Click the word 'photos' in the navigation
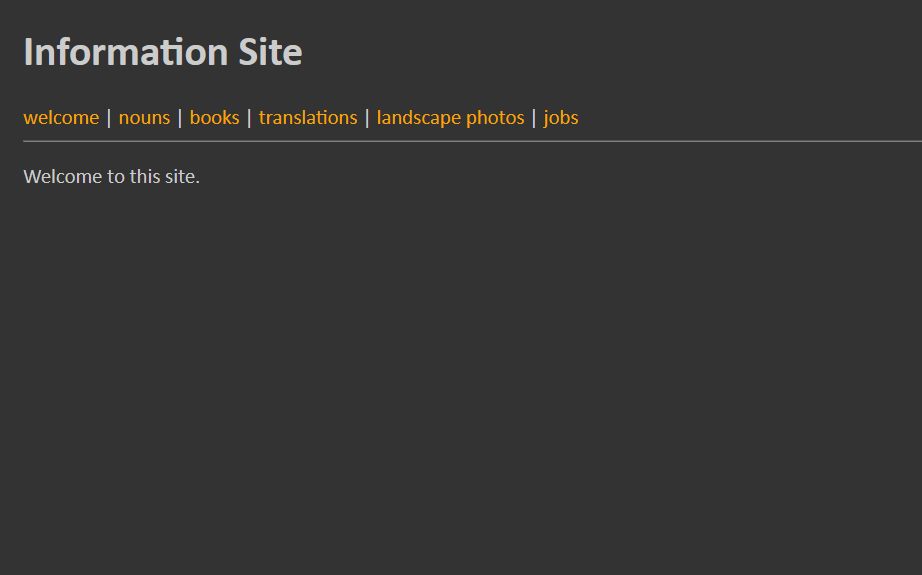This screenshot has width=922, height=575. pyautogui.click(x=495, y=118)
